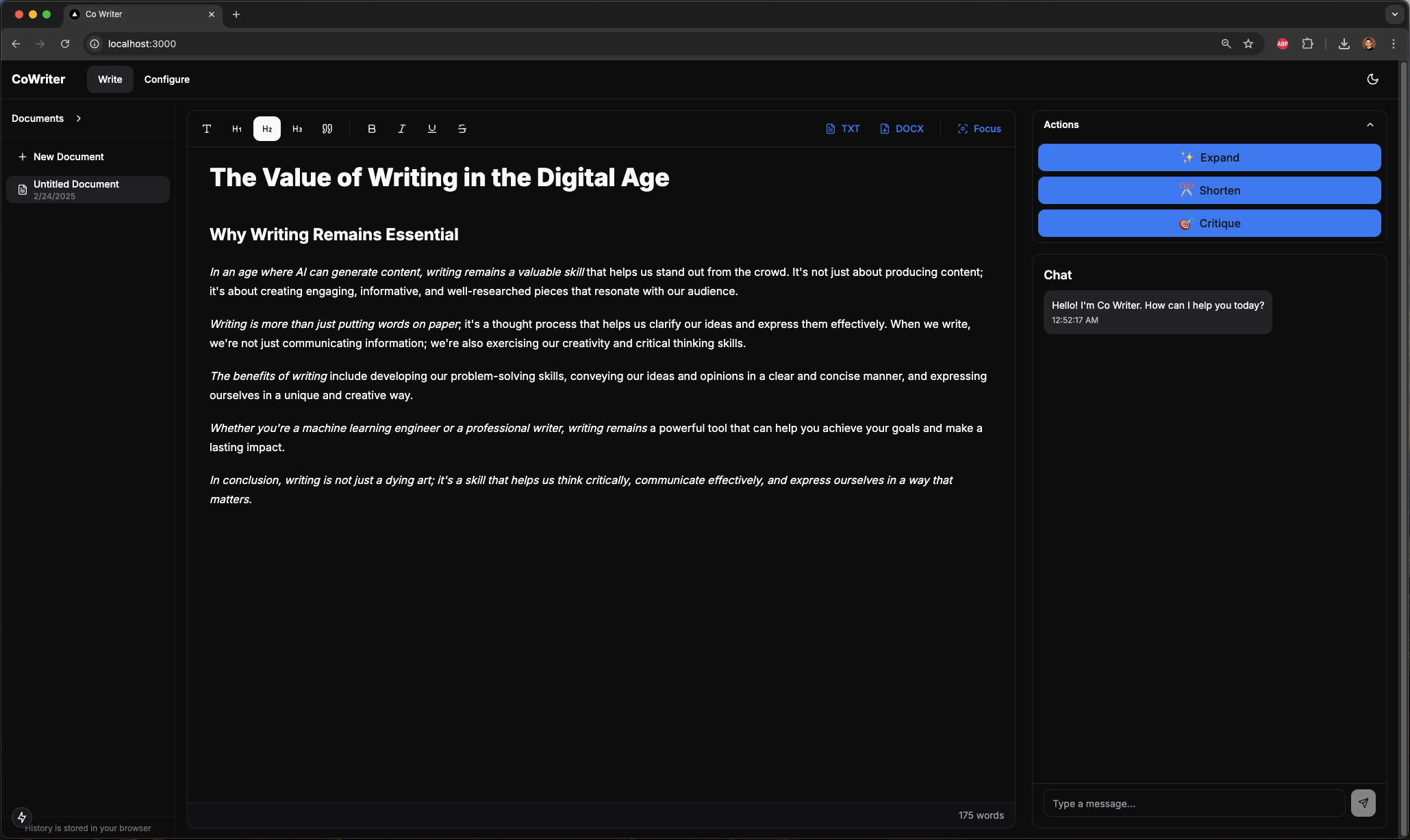This screenshot has width=1410, height=840.
Task: Insert a blockquote
Action: (327, 129)
